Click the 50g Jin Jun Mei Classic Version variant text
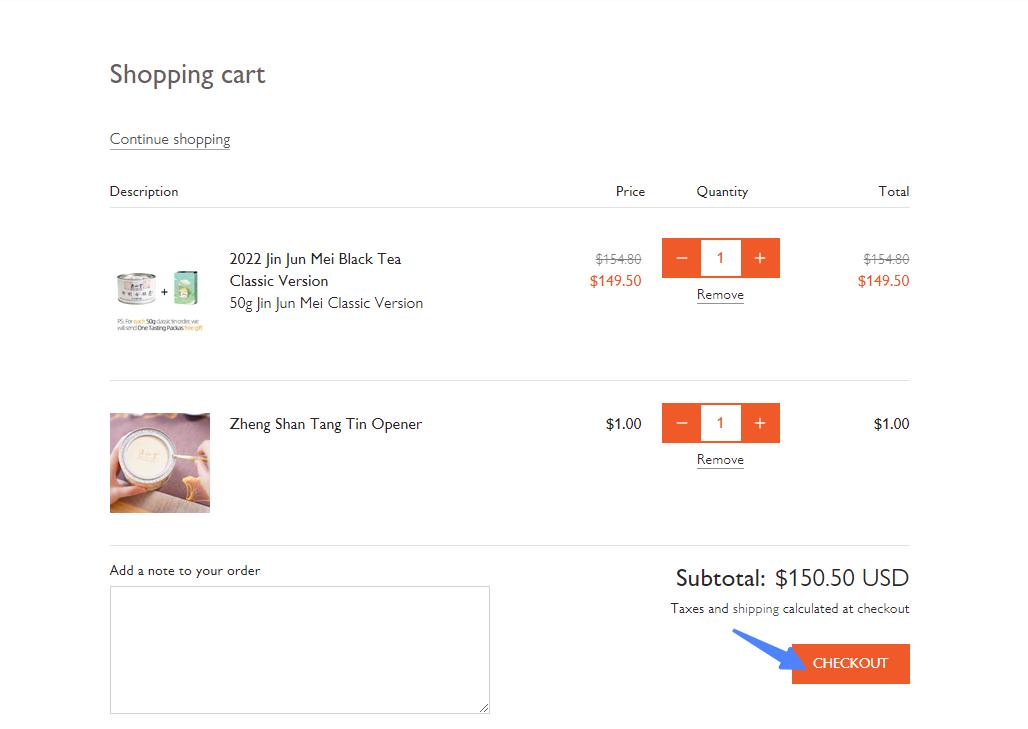 point(326,303)
